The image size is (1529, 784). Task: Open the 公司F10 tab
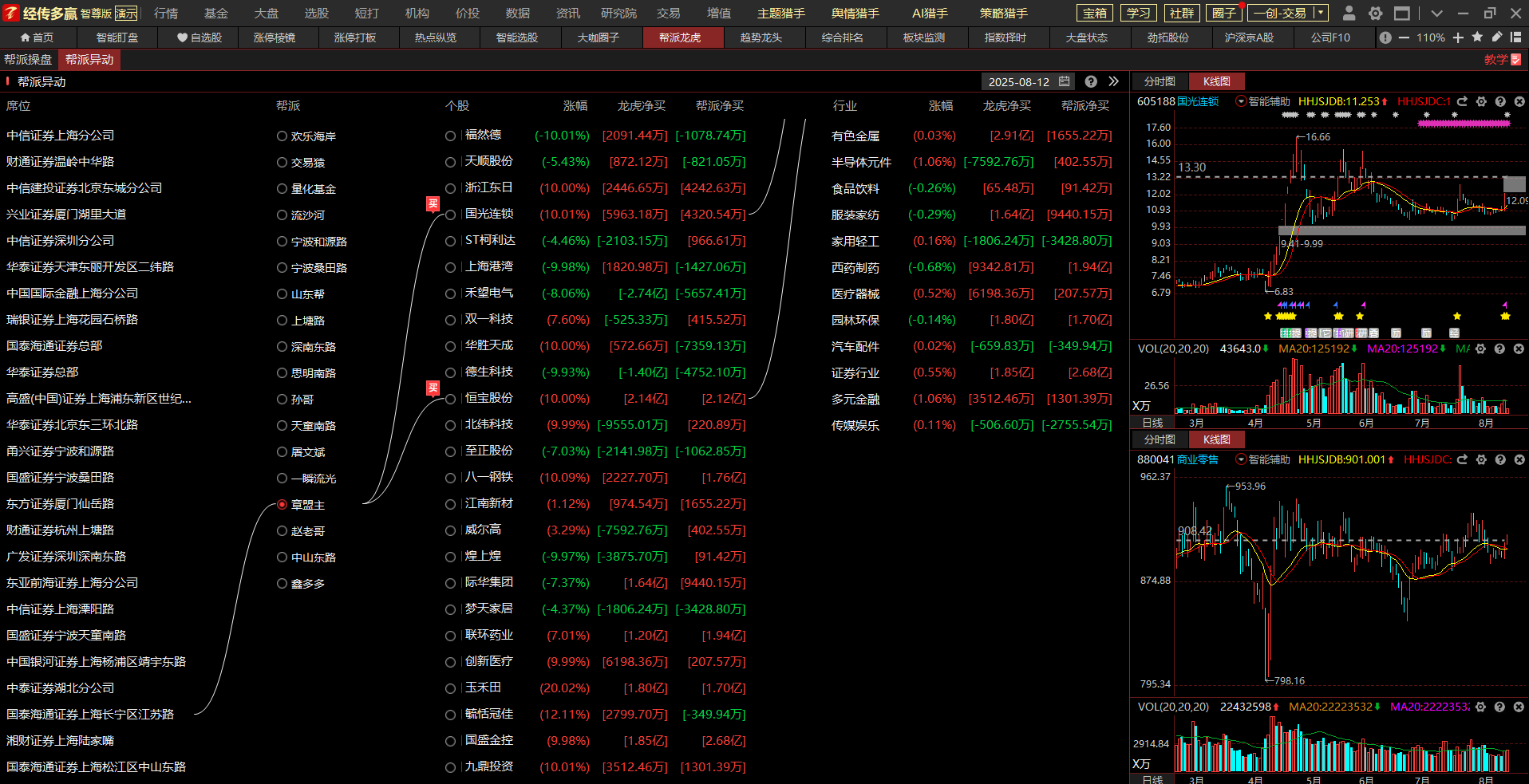[x=1330, y=37]
